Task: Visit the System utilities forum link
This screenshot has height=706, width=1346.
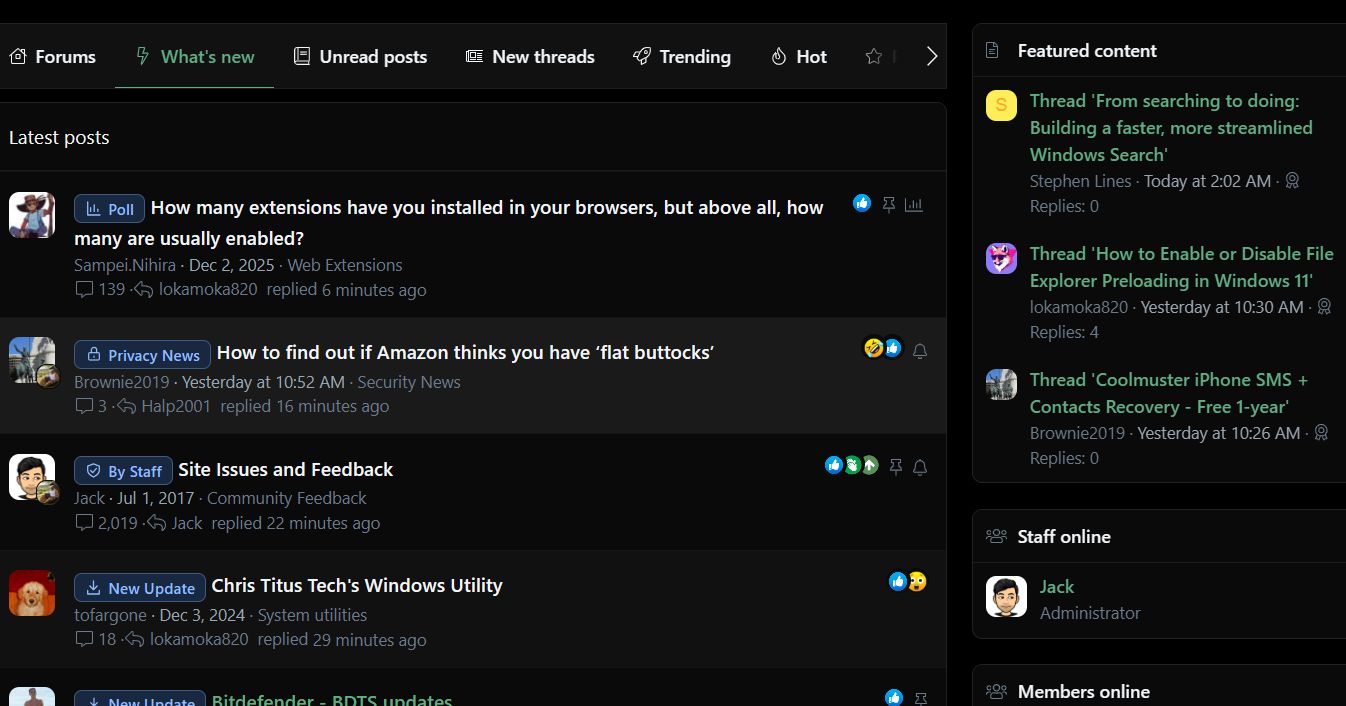Action: click(312, 615)
